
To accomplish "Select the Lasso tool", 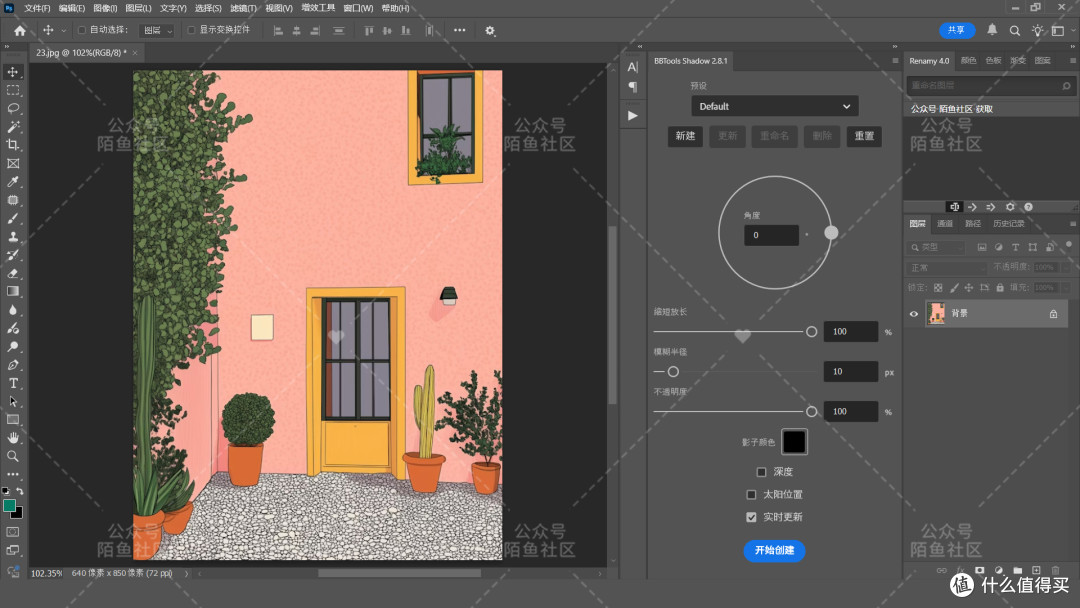I will [13, 109].
